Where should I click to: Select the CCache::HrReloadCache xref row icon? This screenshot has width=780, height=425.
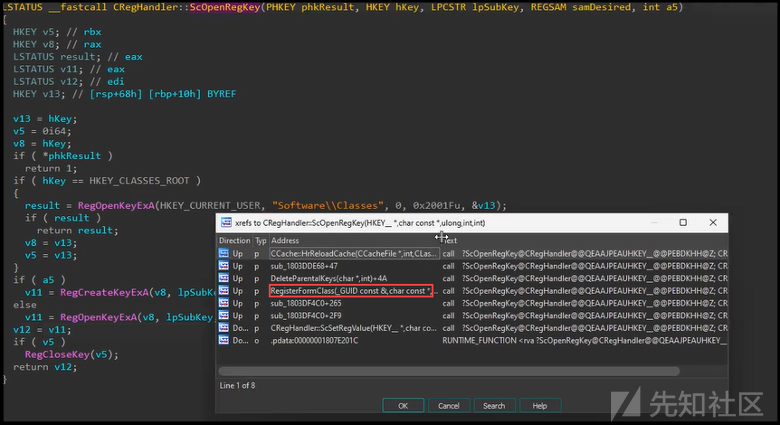[224, 253]
